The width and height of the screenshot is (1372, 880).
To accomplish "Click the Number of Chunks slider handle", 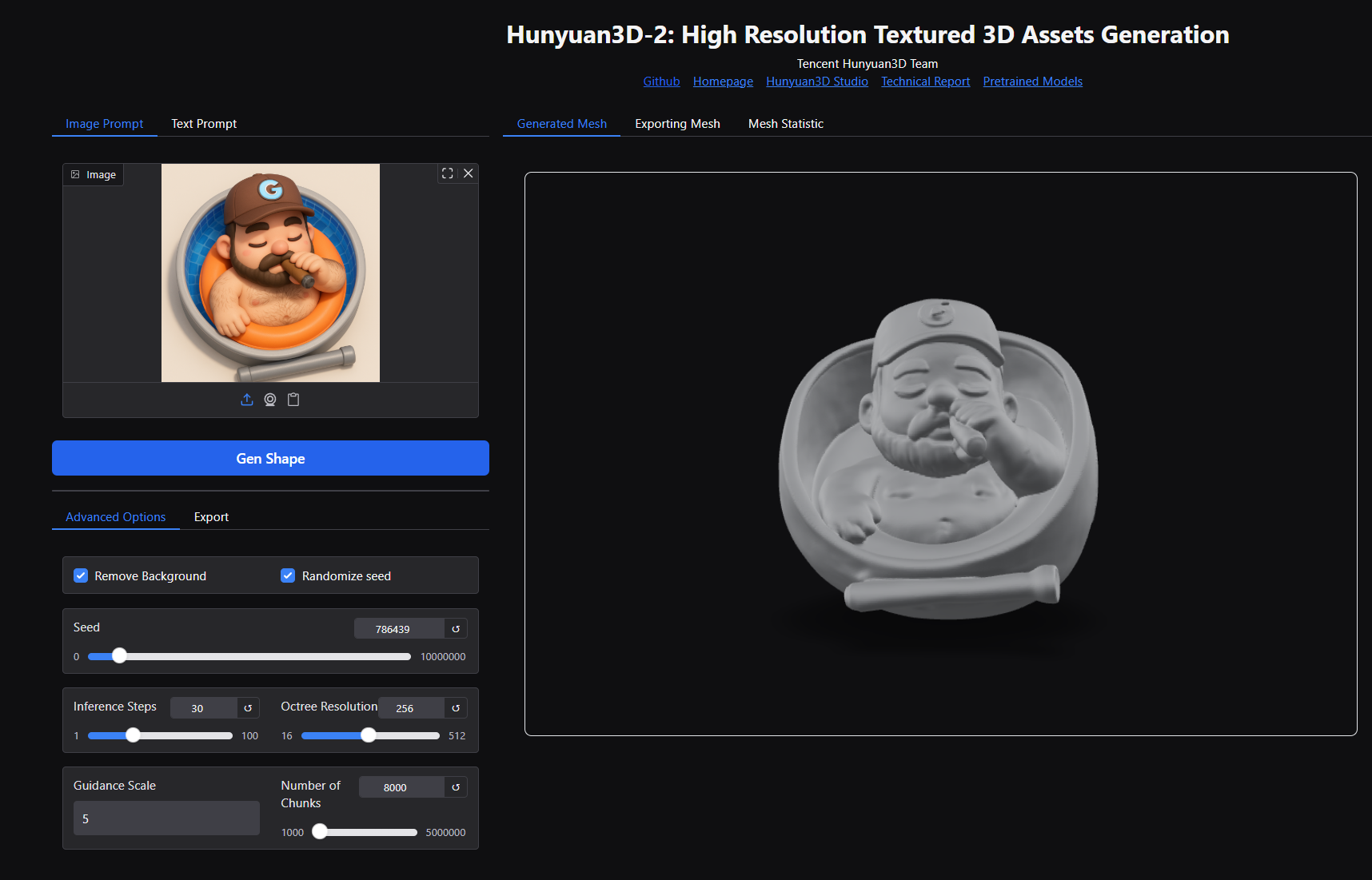I will pos(319,832).
